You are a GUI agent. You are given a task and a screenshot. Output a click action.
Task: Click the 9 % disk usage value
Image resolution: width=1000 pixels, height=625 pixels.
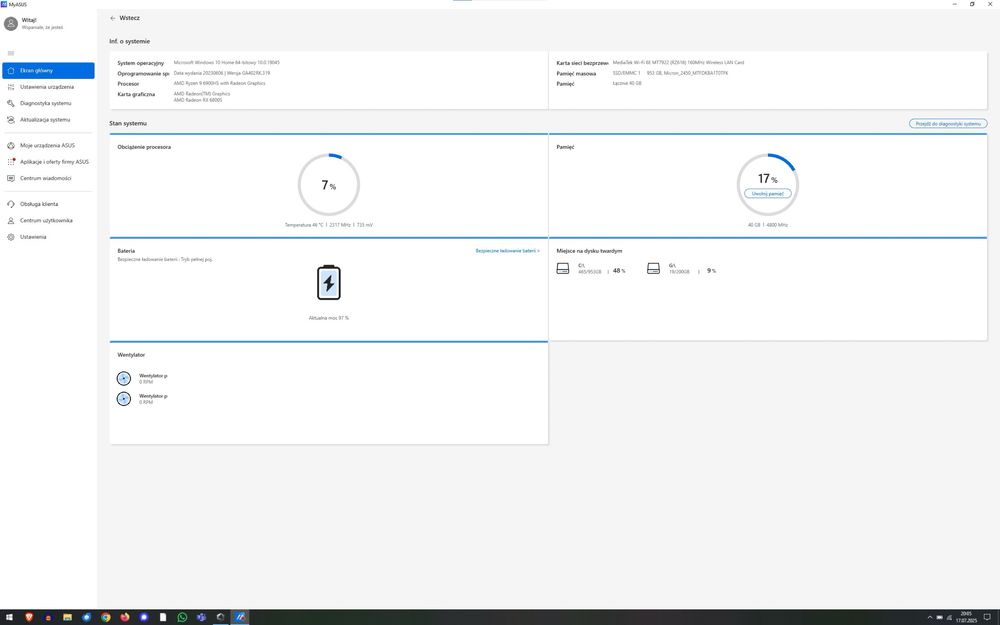coord(711,271)
